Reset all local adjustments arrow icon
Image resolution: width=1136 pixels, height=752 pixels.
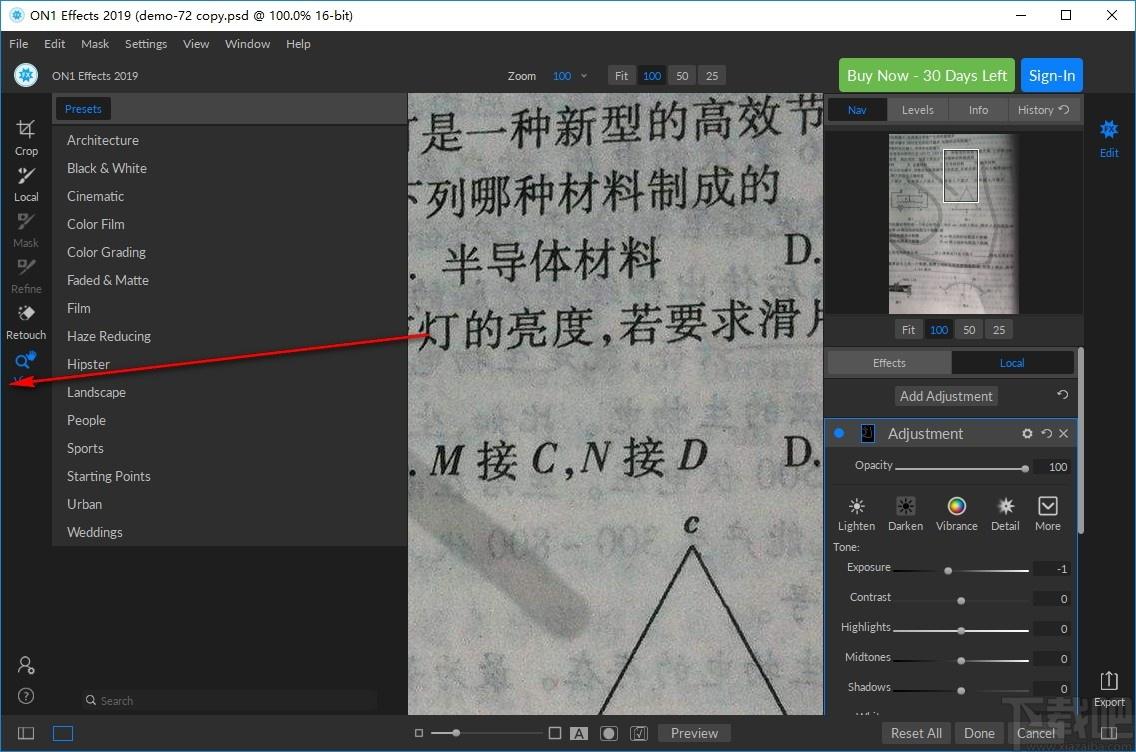click(x=1062, y=395)
